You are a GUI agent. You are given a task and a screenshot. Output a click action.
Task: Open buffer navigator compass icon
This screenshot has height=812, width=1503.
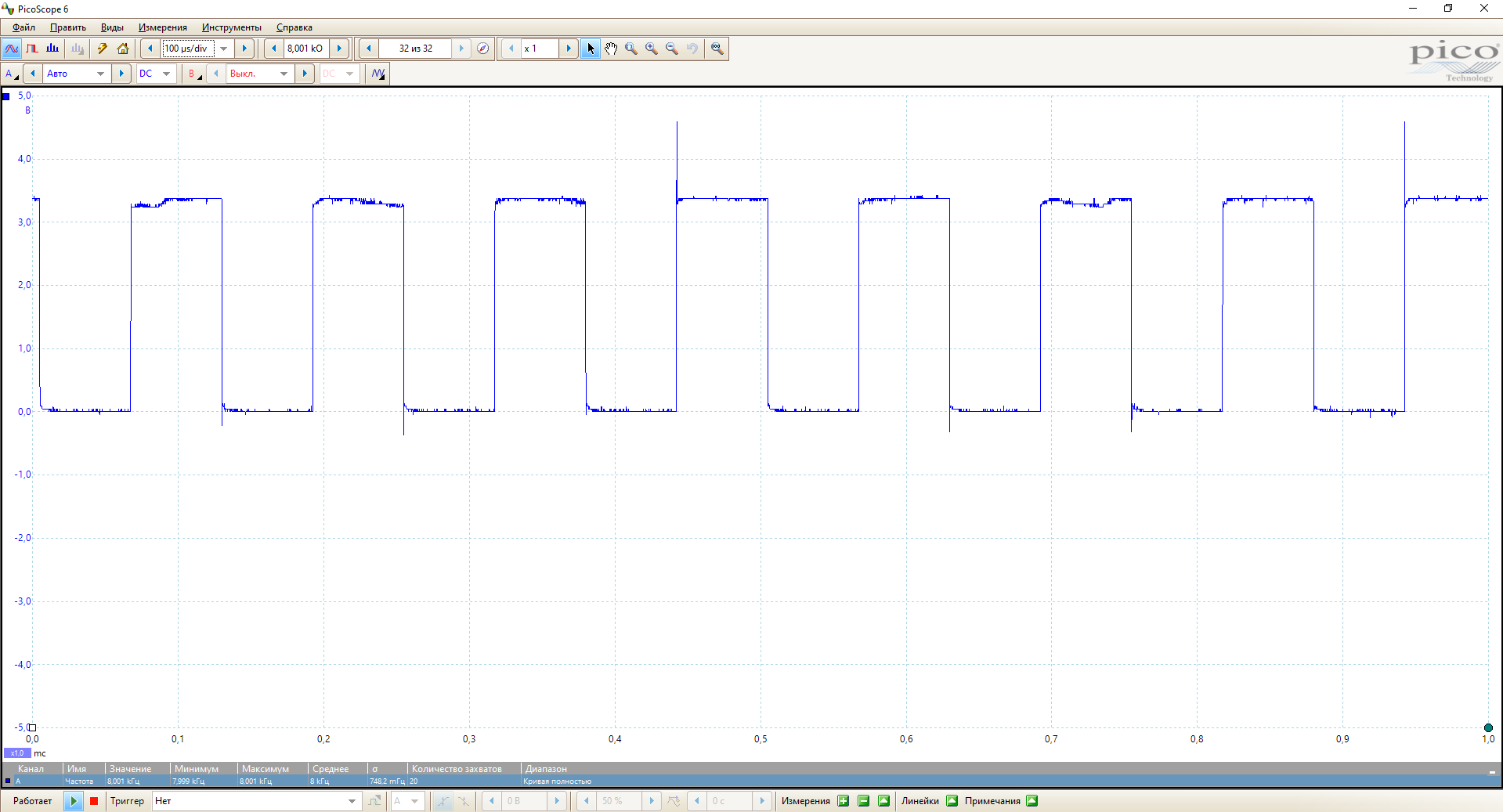[x=483, y=49]
